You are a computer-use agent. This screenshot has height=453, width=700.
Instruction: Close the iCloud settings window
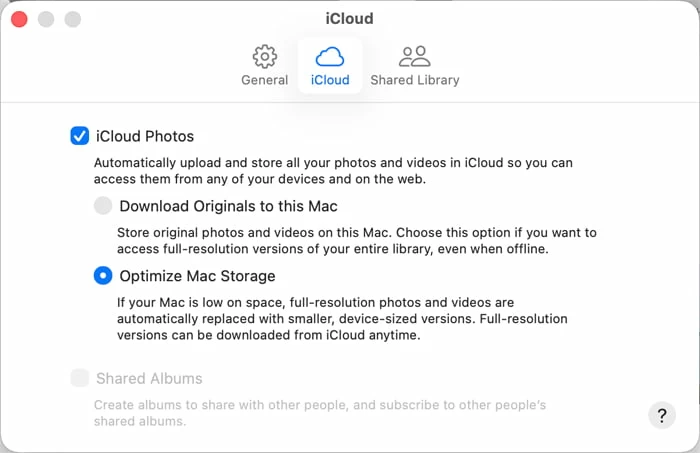point(20,19)
